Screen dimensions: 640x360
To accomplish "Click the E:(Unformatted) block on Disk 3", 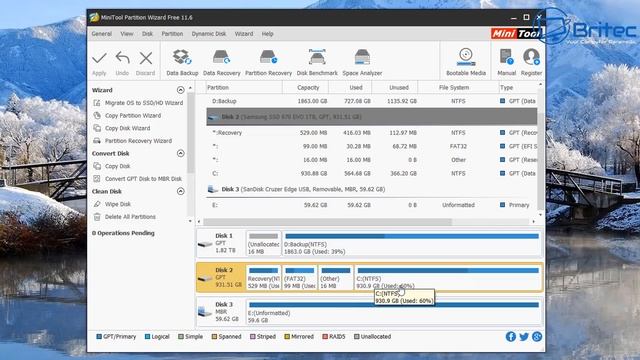I will coord(394,312).
